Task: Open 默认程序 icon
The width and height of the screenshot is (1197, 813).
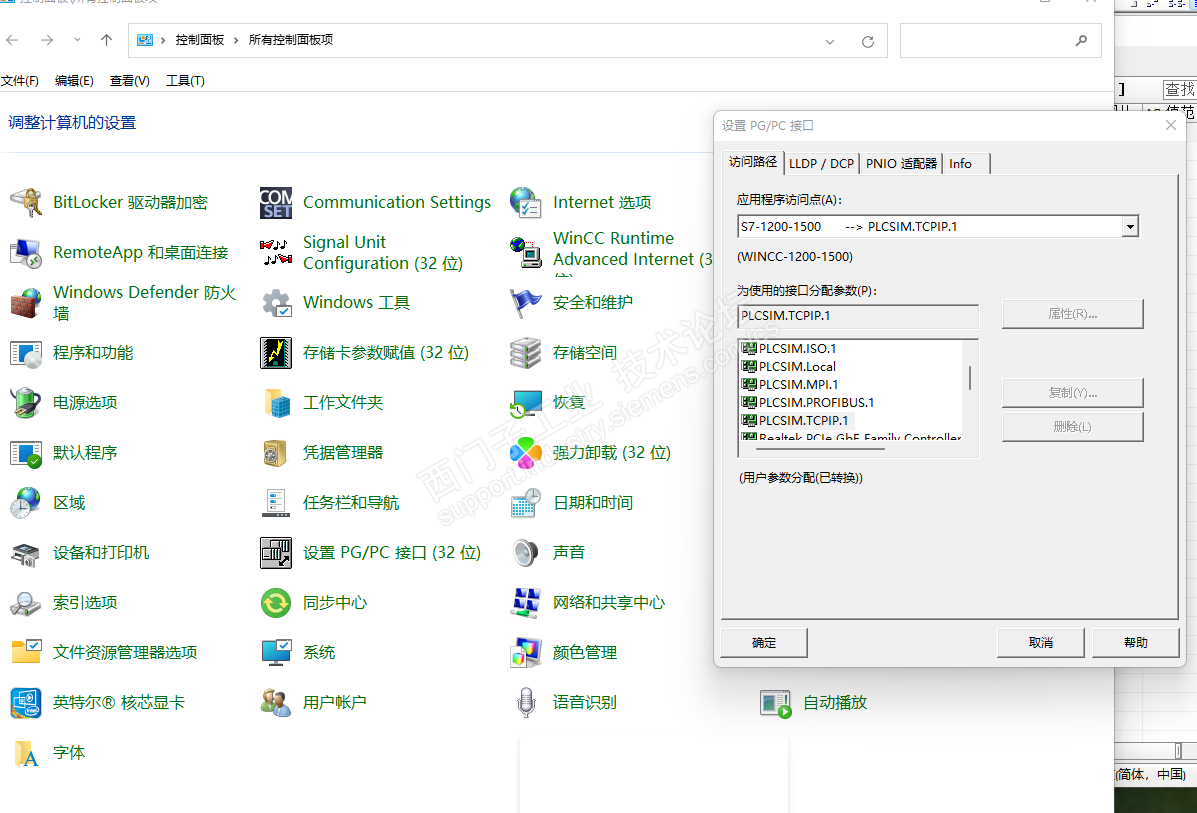Action: [x=26, y=453]
